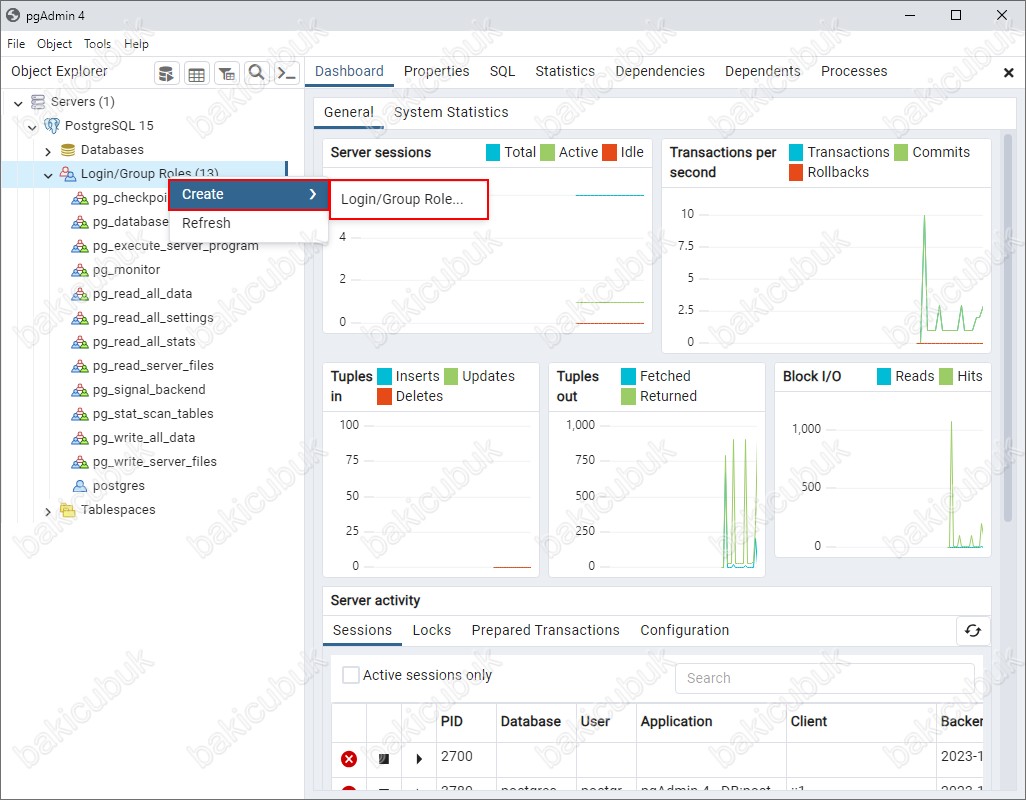Click the PostgreSQL 15 elephant icon
The width and height of the screenshot is (1026, 800).
pos(52,126)
